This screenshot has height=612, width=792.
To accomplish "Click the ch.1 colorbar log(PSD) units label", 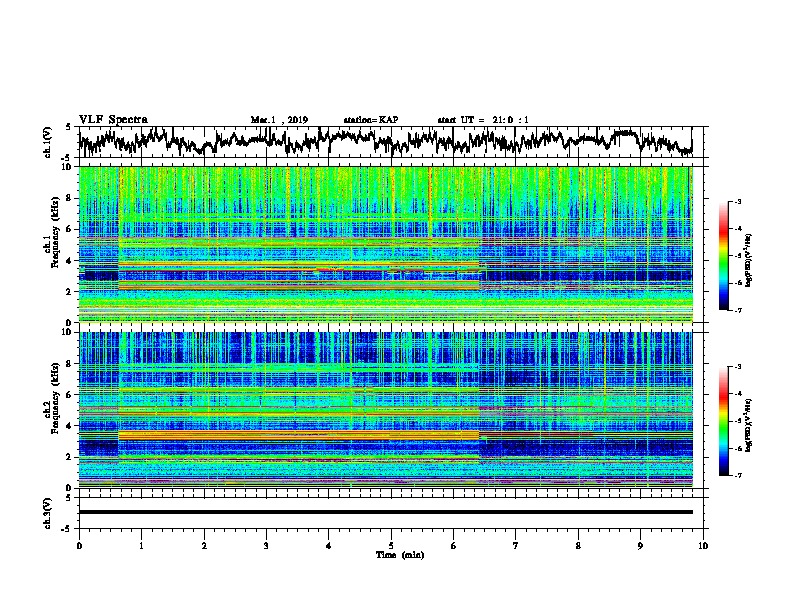I will pos(749,260).
